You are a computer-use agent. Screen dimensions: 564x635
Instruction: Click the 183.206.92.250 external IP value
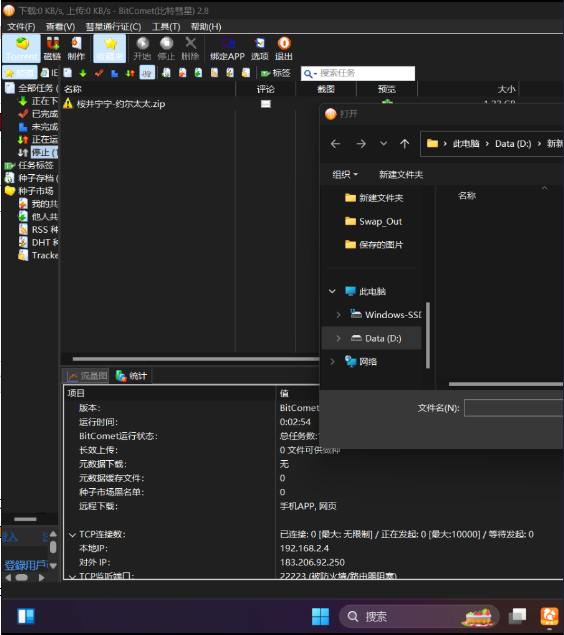312,563
